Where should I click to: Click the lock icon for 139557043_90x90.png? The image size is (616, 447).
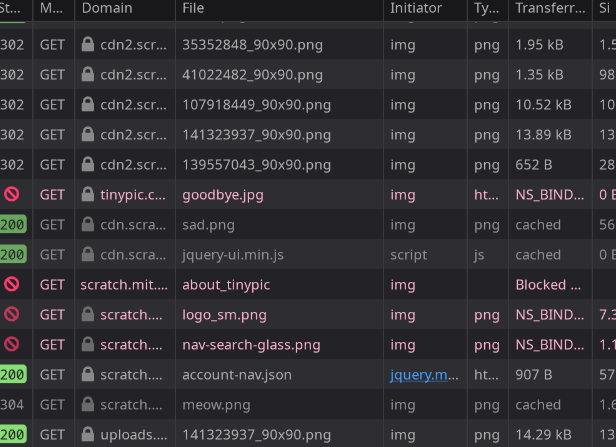(88, 164)
